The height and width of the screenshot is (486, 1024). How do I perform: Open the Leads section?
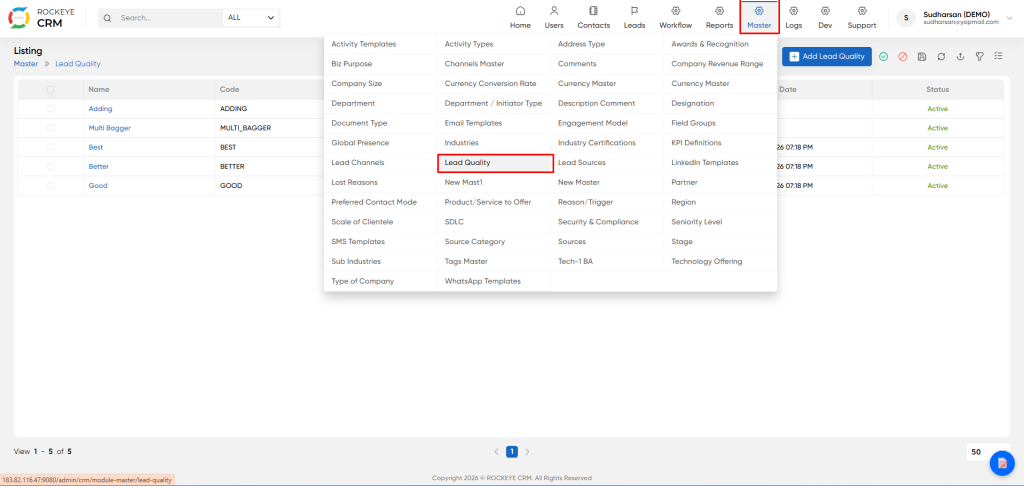[x=634, y=18]
